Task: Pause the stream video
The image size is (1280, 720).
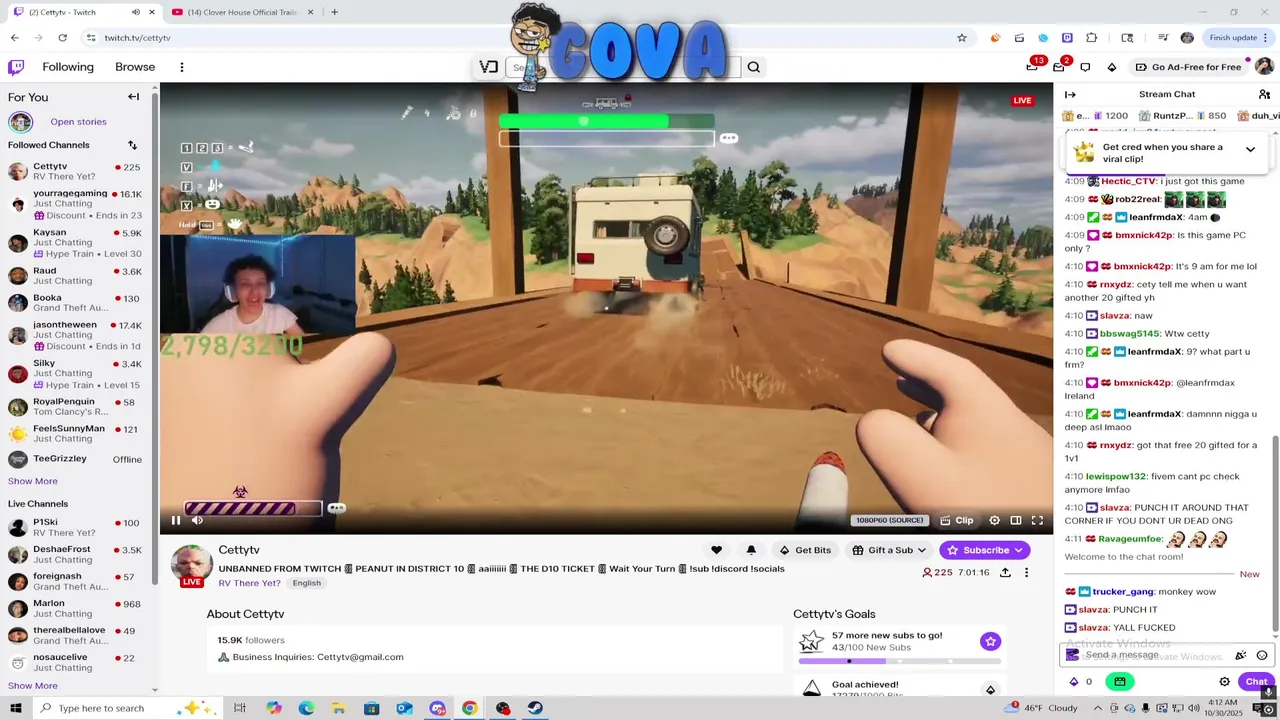Action: click(x=176, y=520)
